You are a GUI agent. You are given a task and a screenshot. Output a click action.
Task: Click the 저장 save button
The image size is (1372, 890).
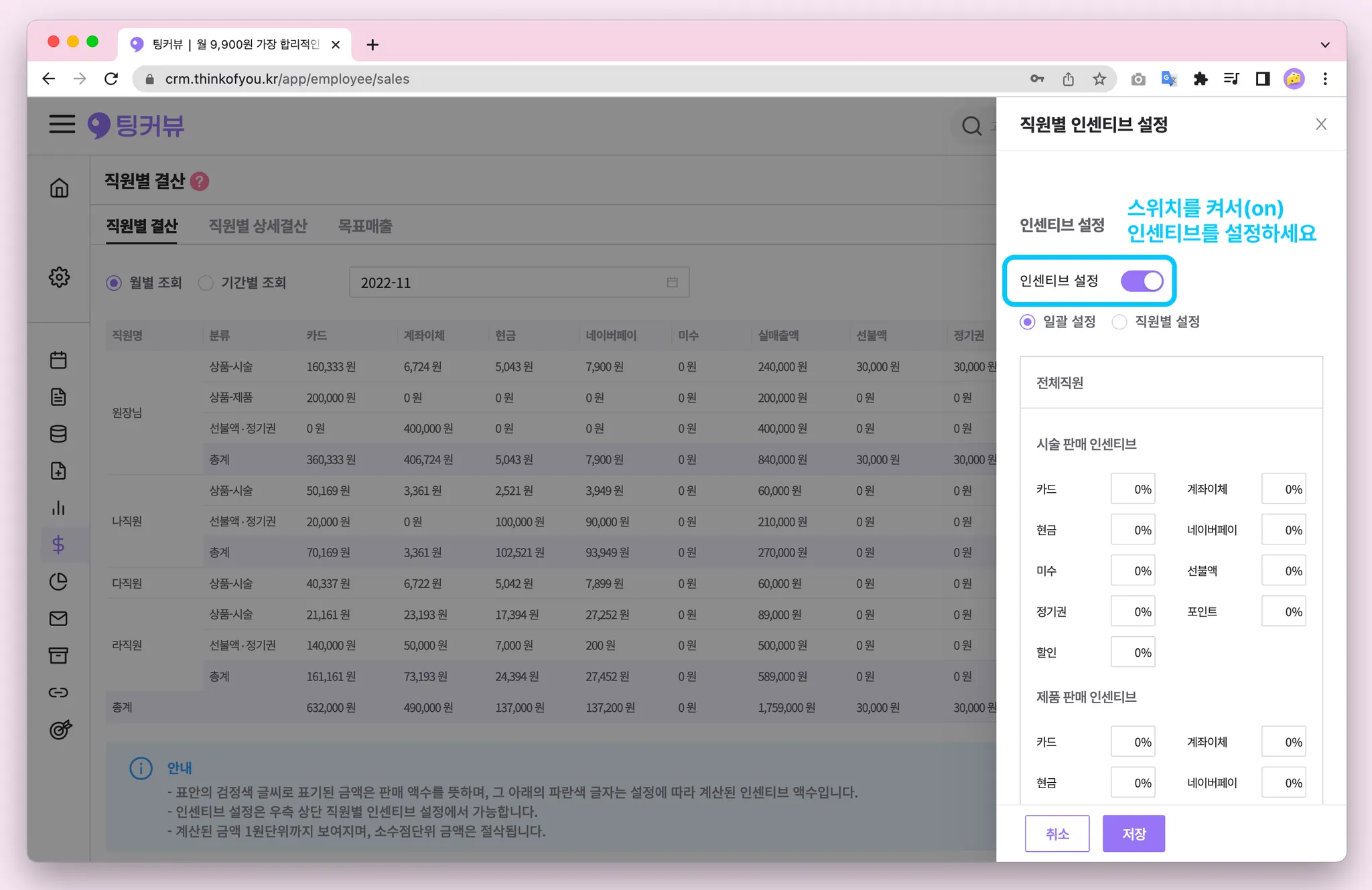tap(1134, 834)
